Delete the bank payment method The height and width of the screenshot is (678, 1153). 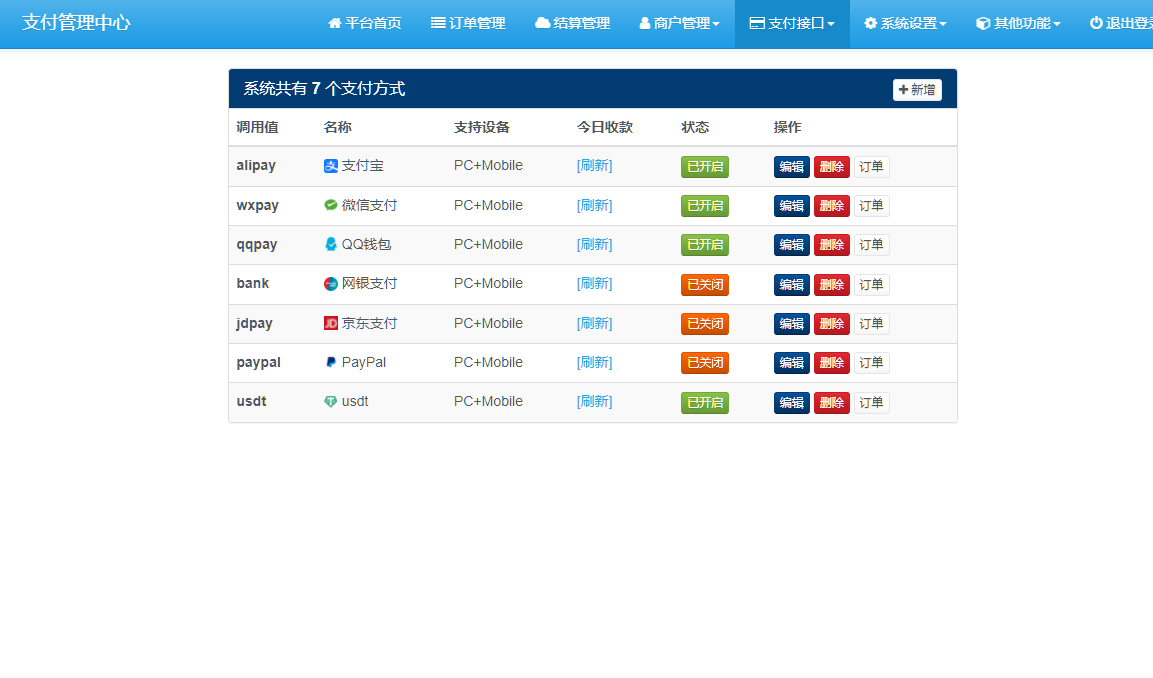point(832,285)
